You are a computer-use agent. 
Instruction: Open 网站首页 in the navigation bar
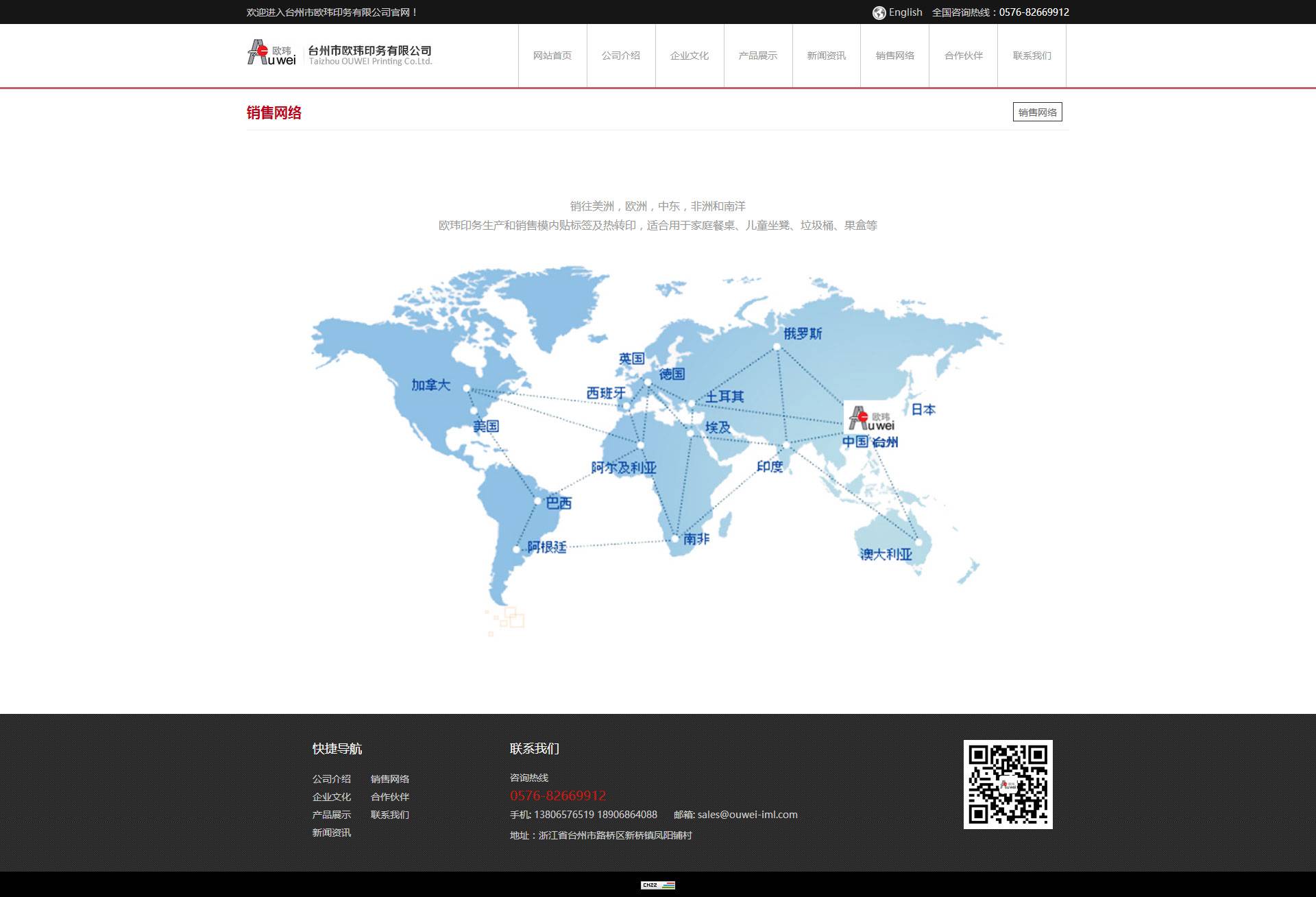tap(552, 56)
